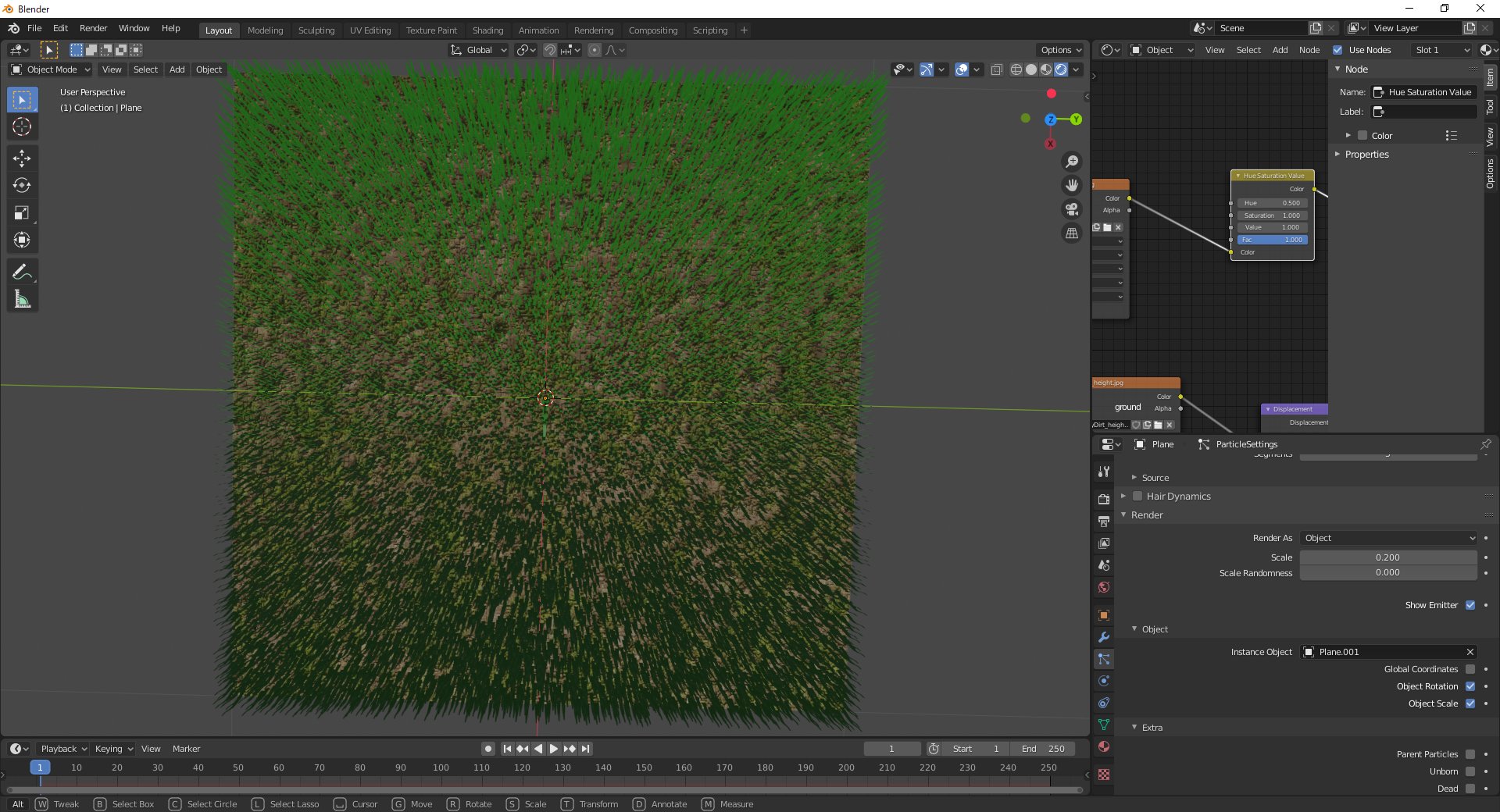Open the Scene properties tab

pyautogui.click(x=1104, y=564)
